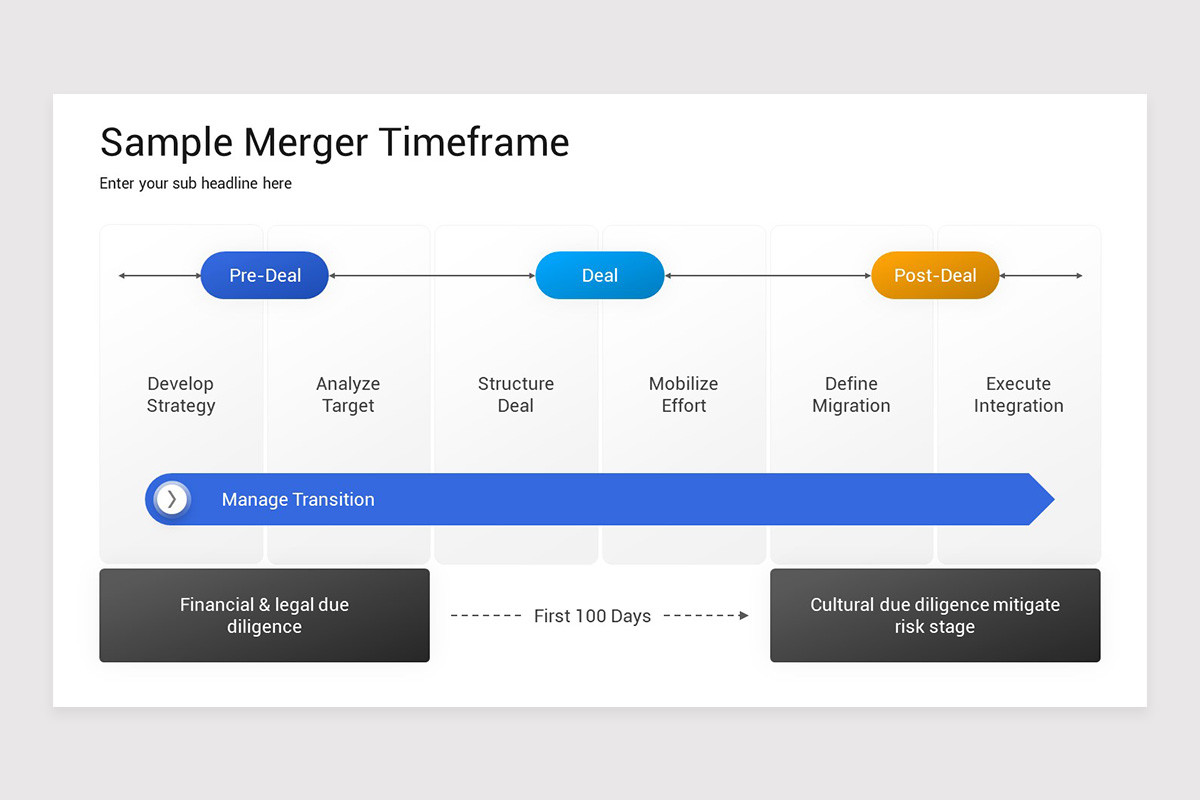1200x800 pixels.
Task: Switch to the Define Migration stage
Action: pyautogui.click(x=851, y=394)
